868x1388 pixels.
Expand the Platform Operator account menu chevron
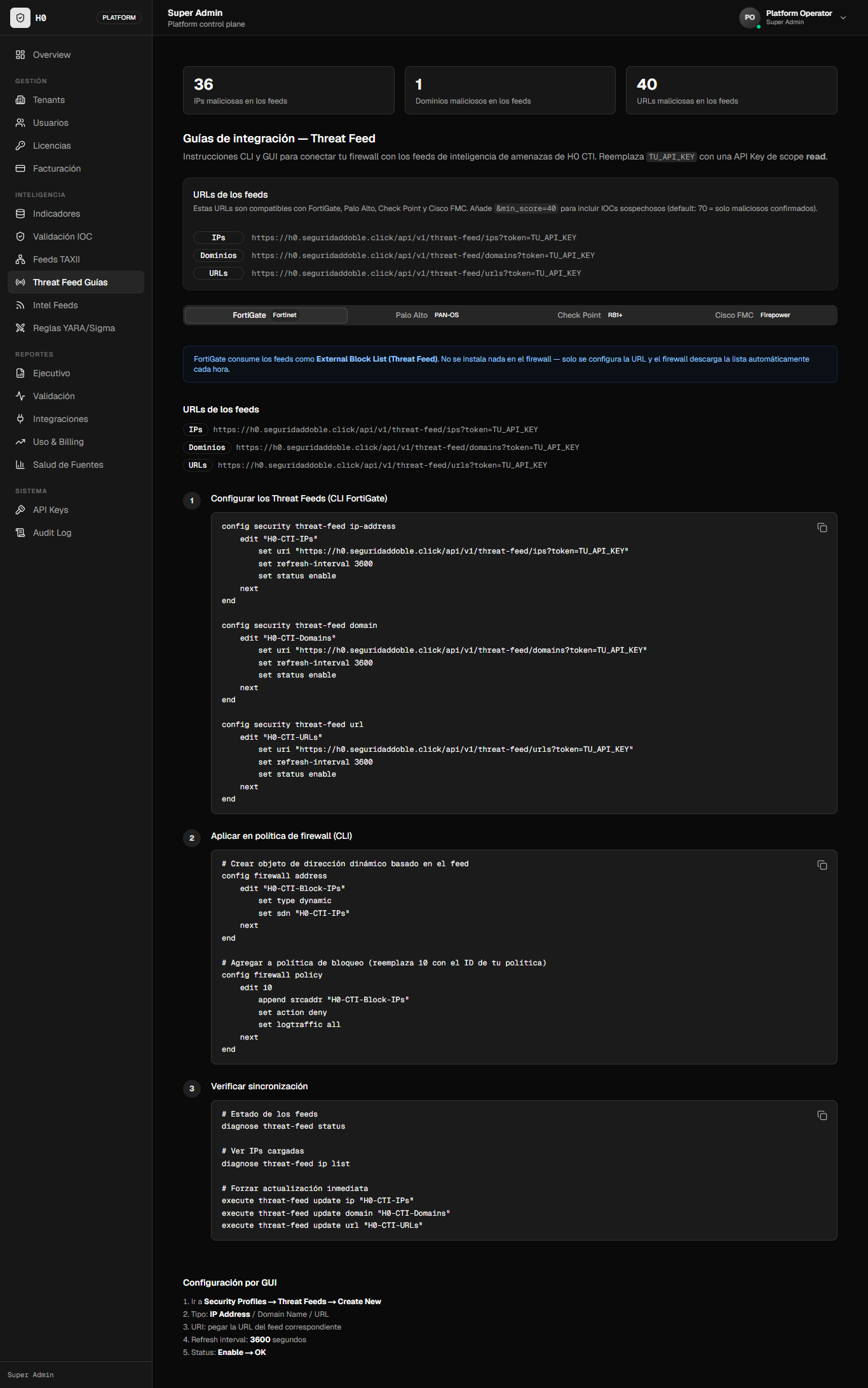[x=843, y=18]
